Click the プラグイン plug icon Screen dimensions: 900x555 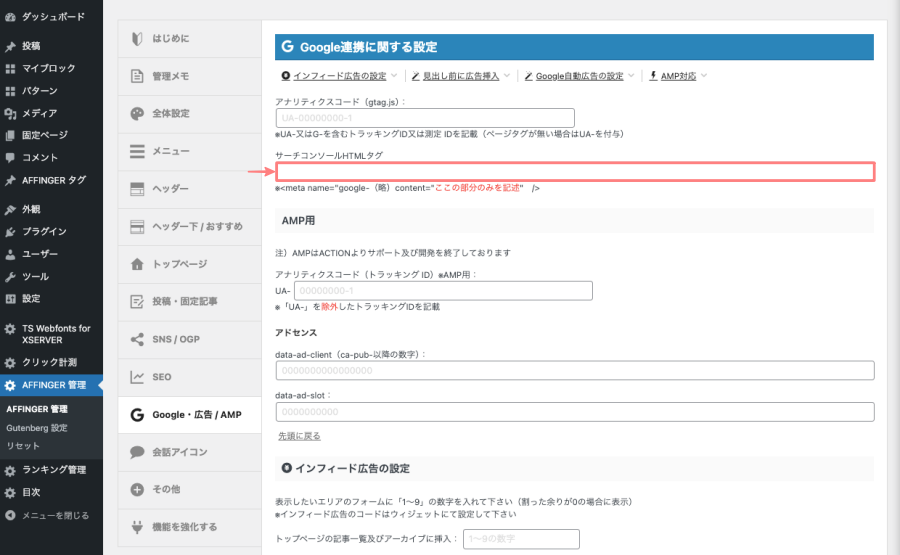click(10, 232)
